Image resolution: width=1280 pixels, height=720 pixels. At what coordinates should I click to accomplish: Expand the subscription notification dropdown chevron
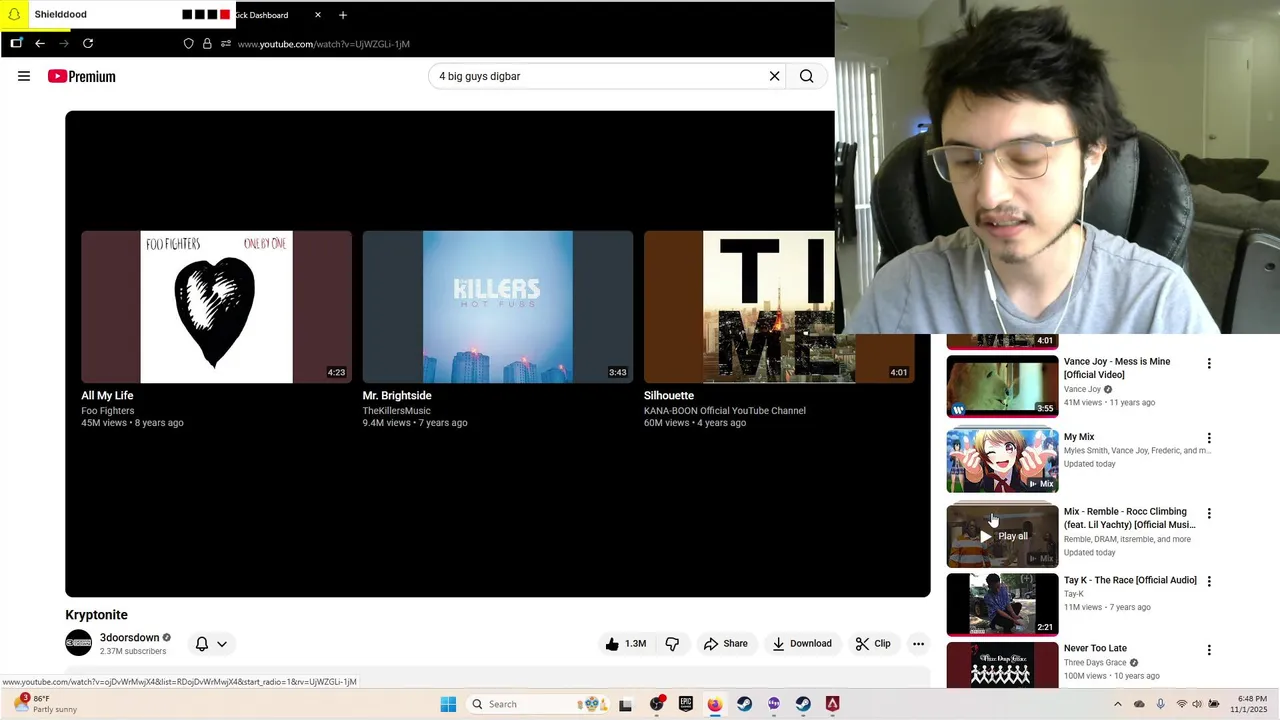(x=222, y=644)
